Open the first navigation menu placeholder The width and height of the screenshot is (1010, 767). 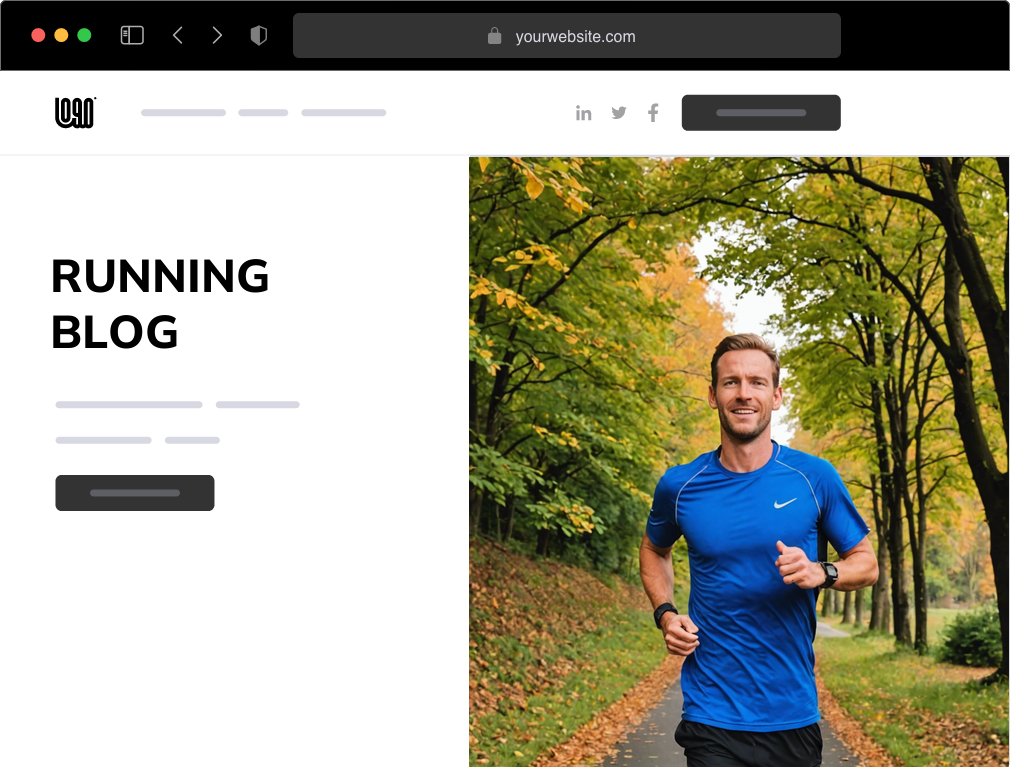tap(184, 113)
